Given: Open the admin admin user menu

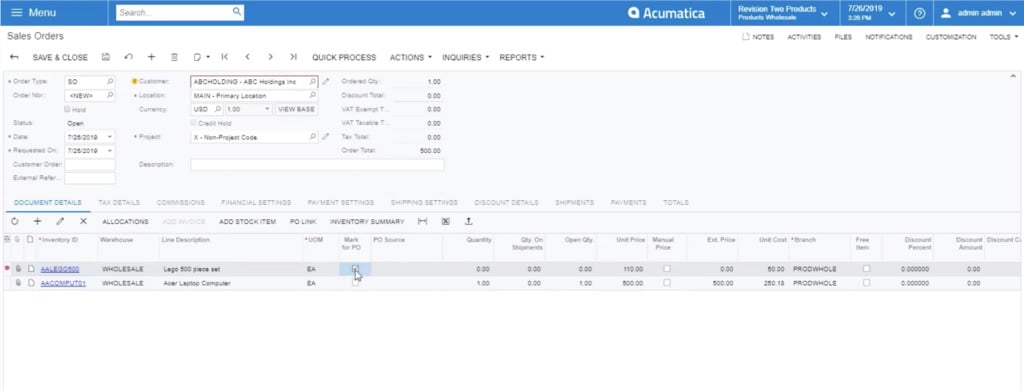Looking at the screenshot, I should 978,13.
